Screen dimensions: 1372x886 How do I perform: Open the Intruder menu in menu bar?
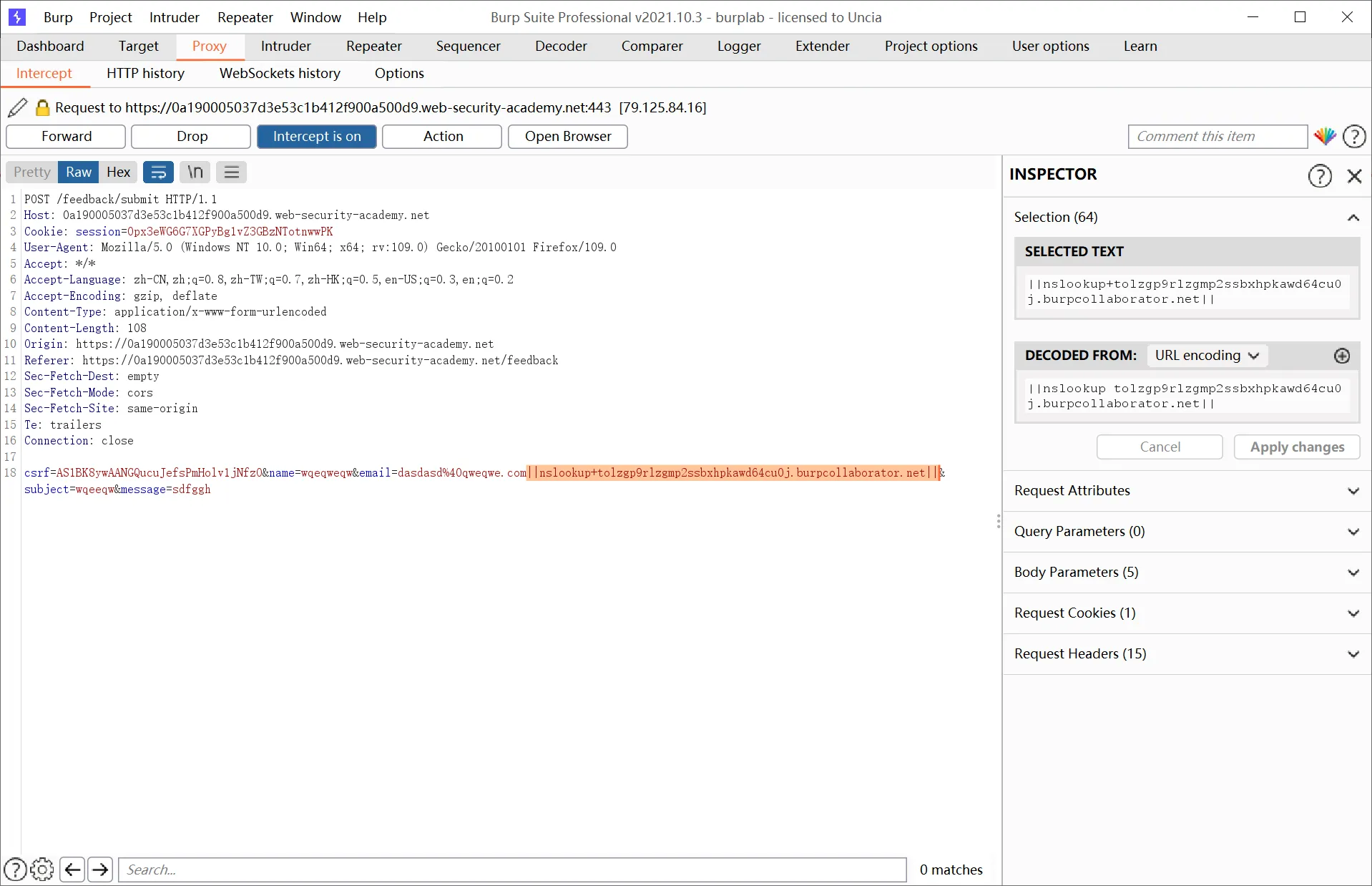174,17
